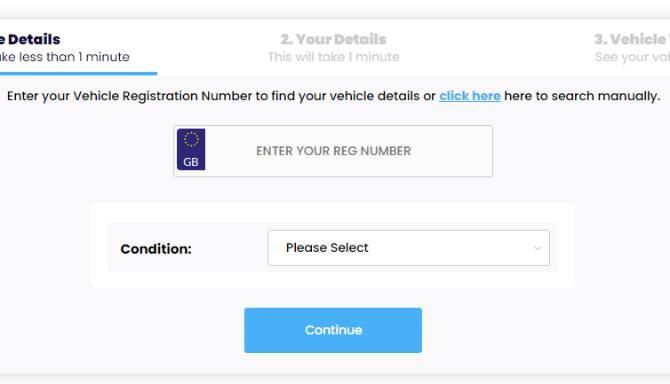Click the chevron arrow in Condition dropdown
This screenshot has height=384, width=670.
click(537, 248)
